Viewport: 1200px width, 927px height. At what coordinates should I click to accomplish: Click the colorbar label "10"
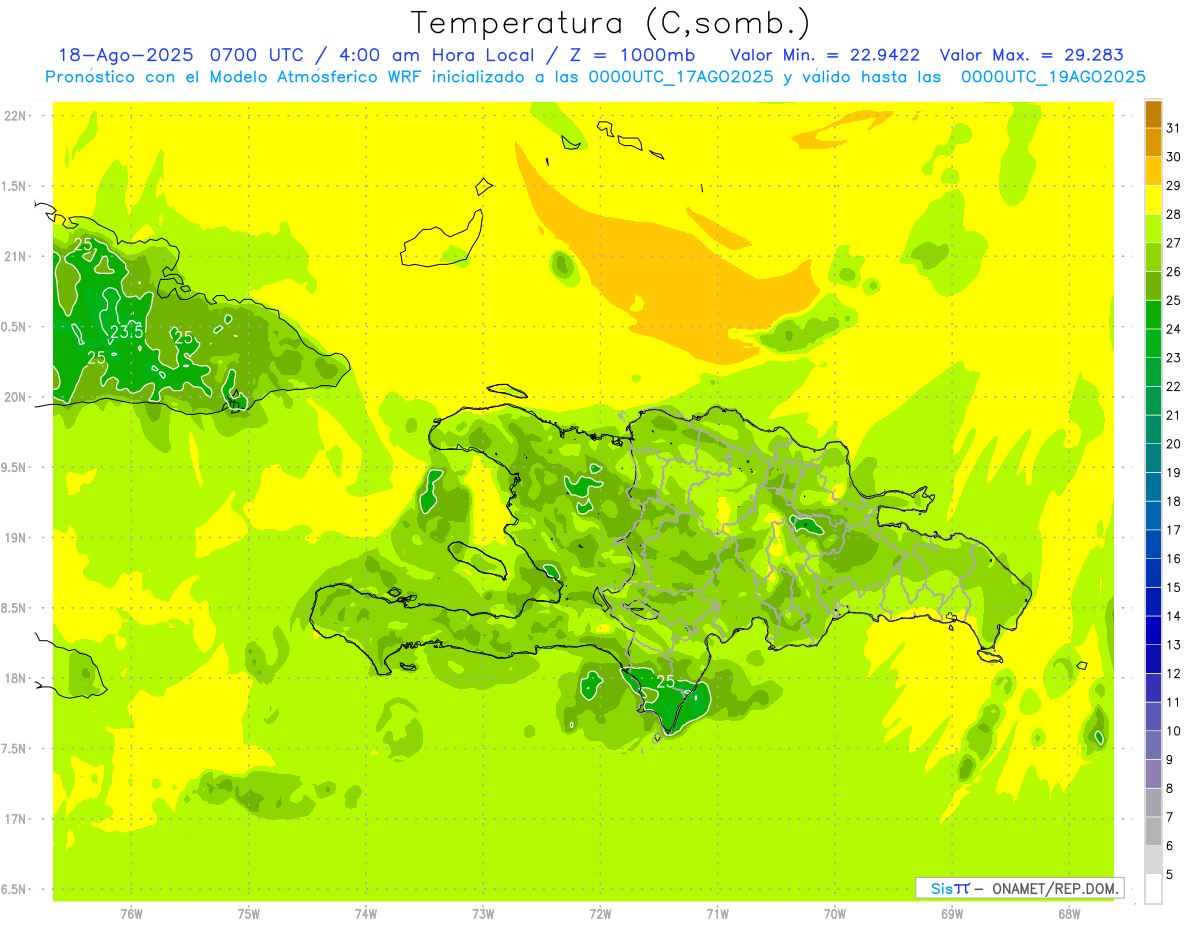point(1173,731)
